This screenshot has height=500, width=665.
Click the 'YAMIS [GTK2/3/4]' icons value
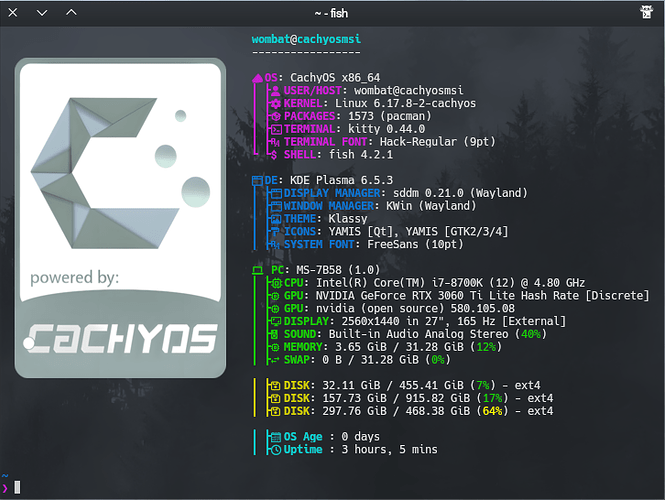[457, 232]
